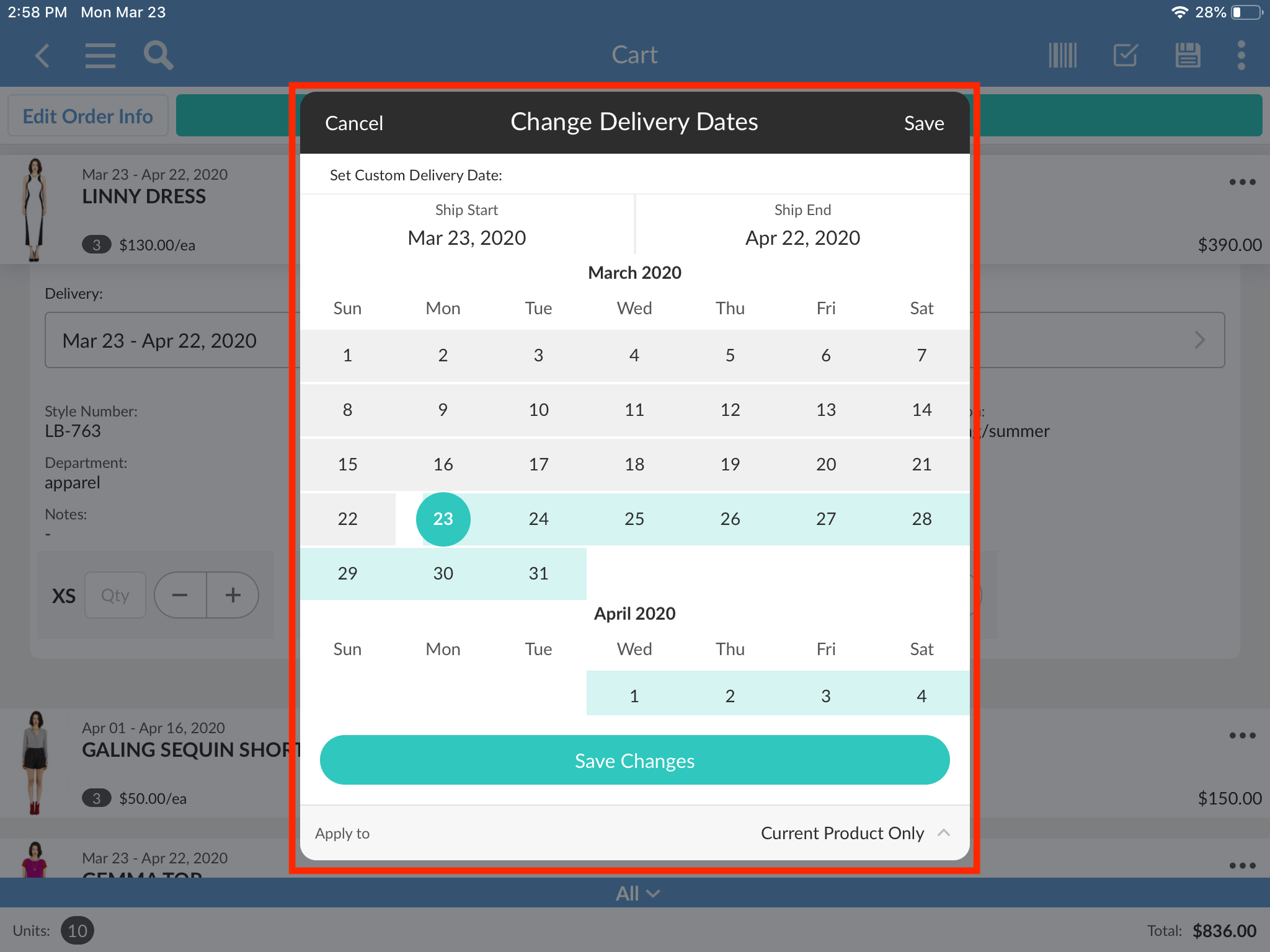The height and width of the screenshot is (952, 1270).
Task: Select March 23 on the calendar
Action: (442, 519)
